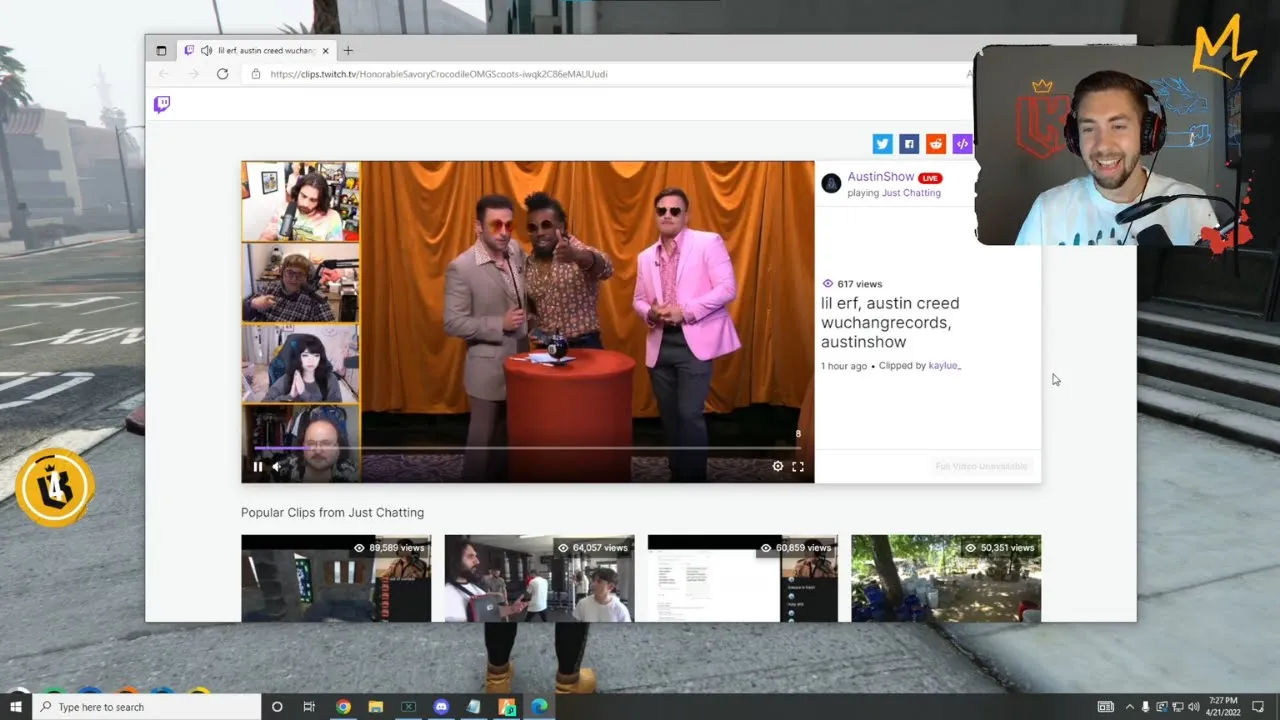The image size is (1280, 720).
Task: Open Task View on taskbar
Action: [309, 707]
